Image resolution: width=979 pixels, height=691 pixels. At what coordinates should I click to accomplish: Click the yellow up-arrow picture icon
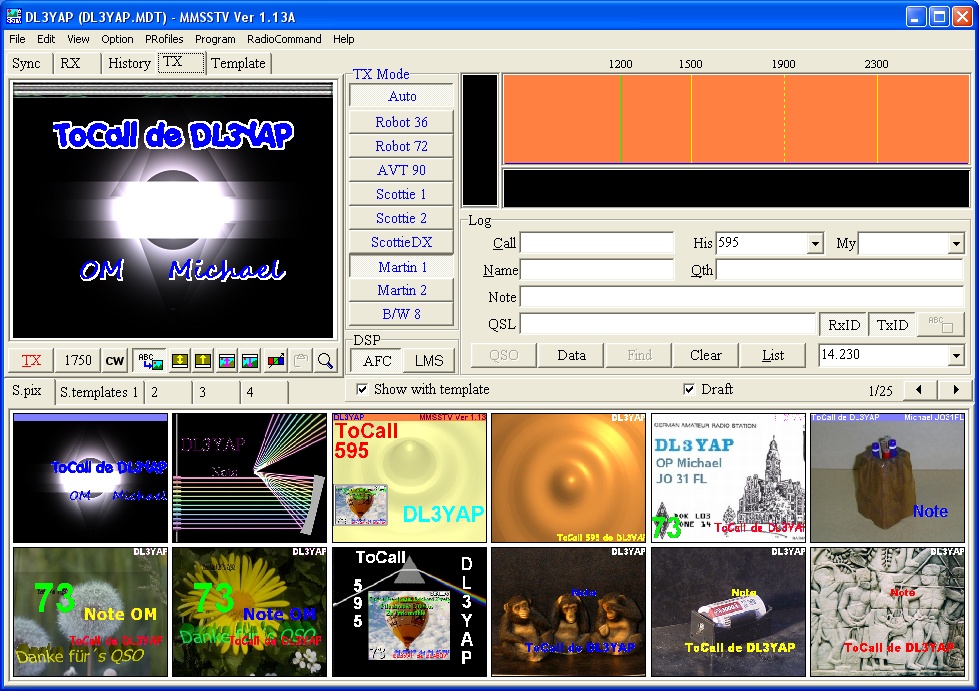tap(203, 360)
